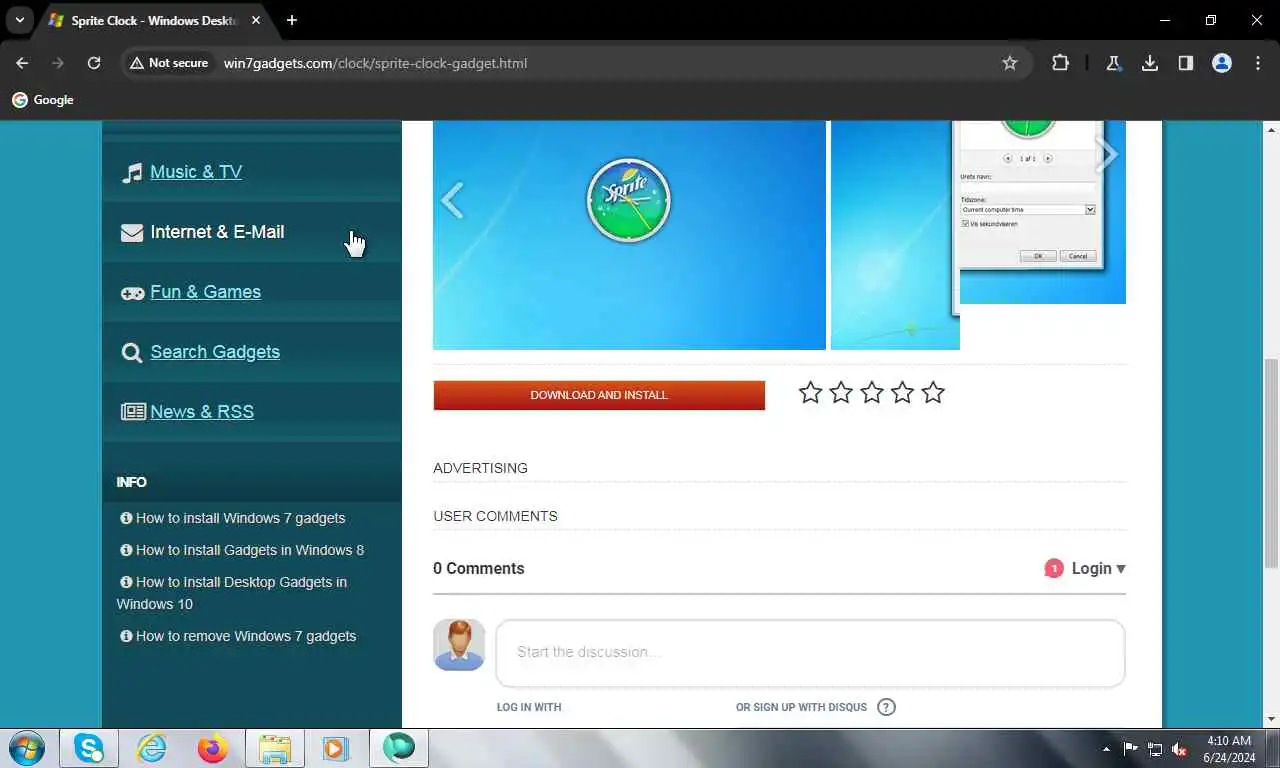
Task: Open the Chrome profile avatar
Action: tap(1221, 63)
